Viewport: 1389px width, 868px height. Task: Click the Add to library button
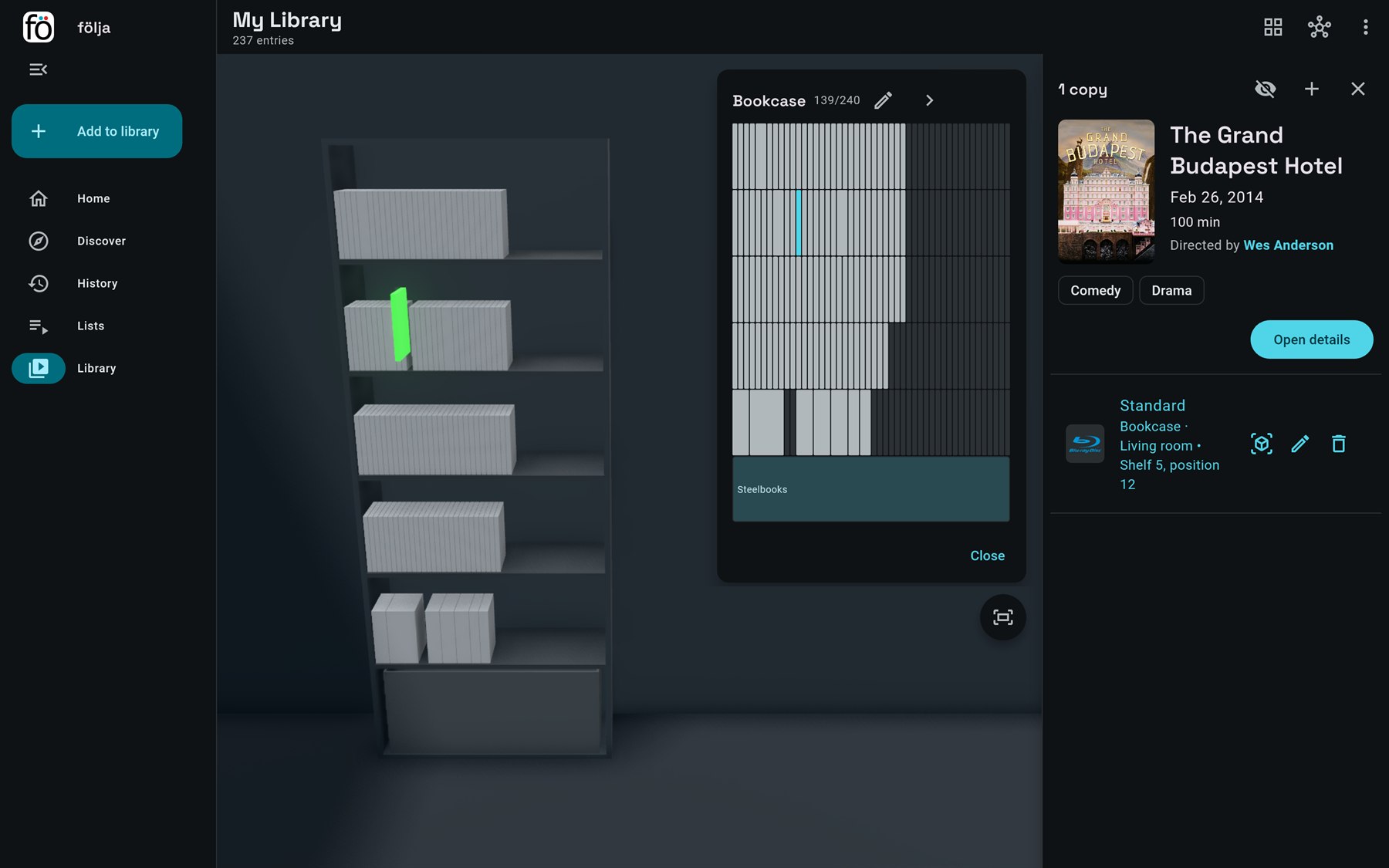click(x=97, y=131)
